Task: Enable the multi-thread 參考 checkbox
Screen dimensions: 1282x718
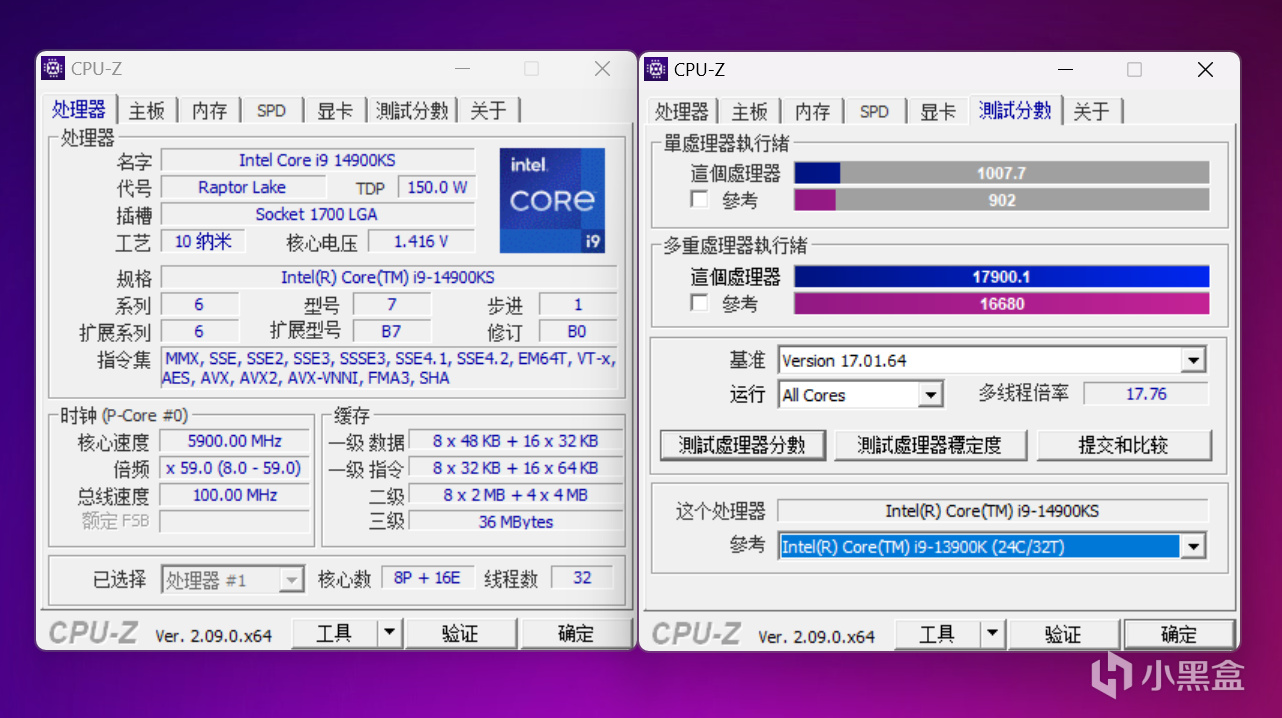Action: (699, 303)
